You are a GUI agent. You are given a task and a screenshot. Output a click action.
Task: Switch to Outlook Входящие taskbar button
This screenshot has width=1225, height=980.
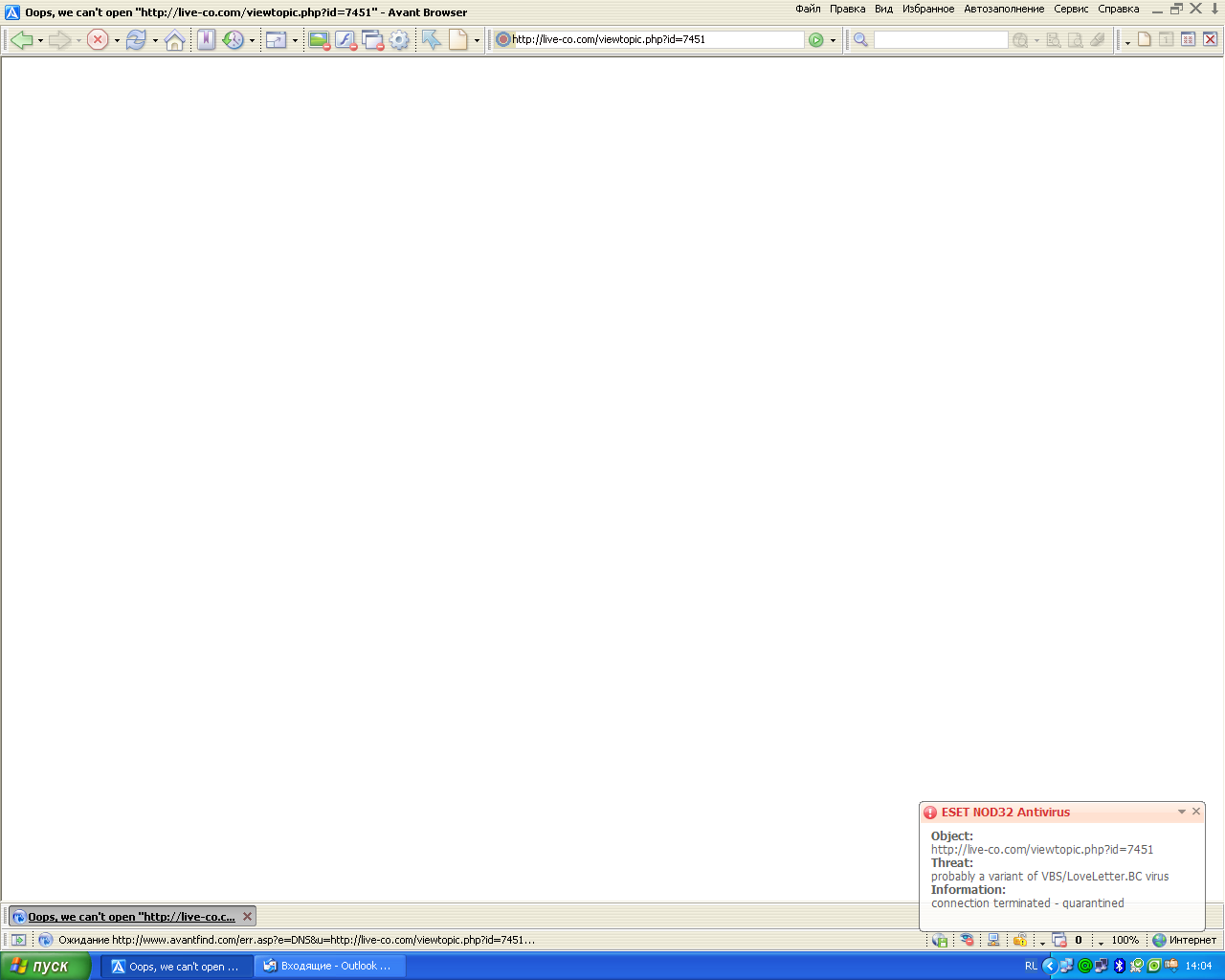tap(330, 967)
